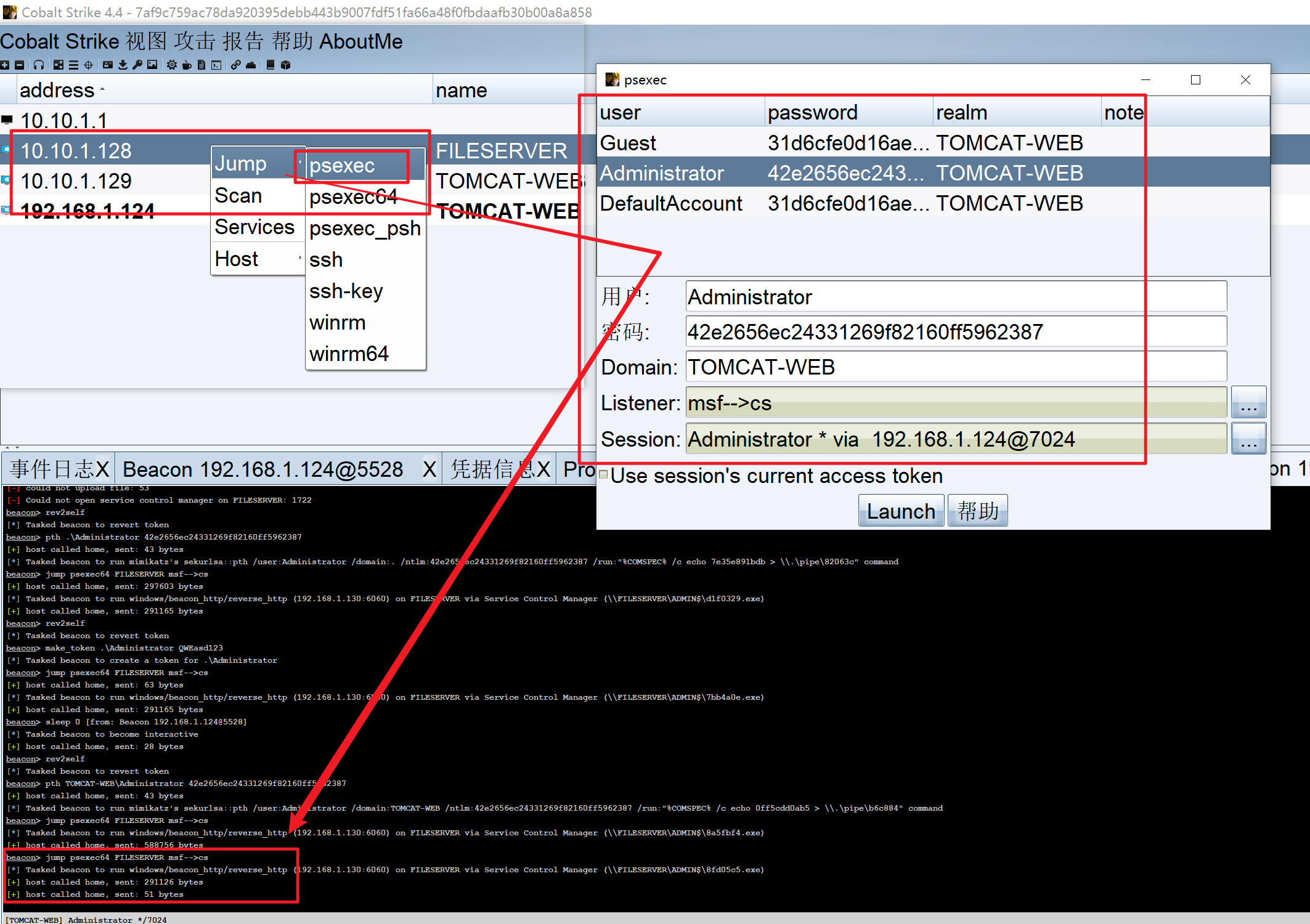The height and width of the screenshot is (924, 1310).
Task: Open the Listener chooser ellipsis button
Action: pyautogui.click(x=1248, y=403)
